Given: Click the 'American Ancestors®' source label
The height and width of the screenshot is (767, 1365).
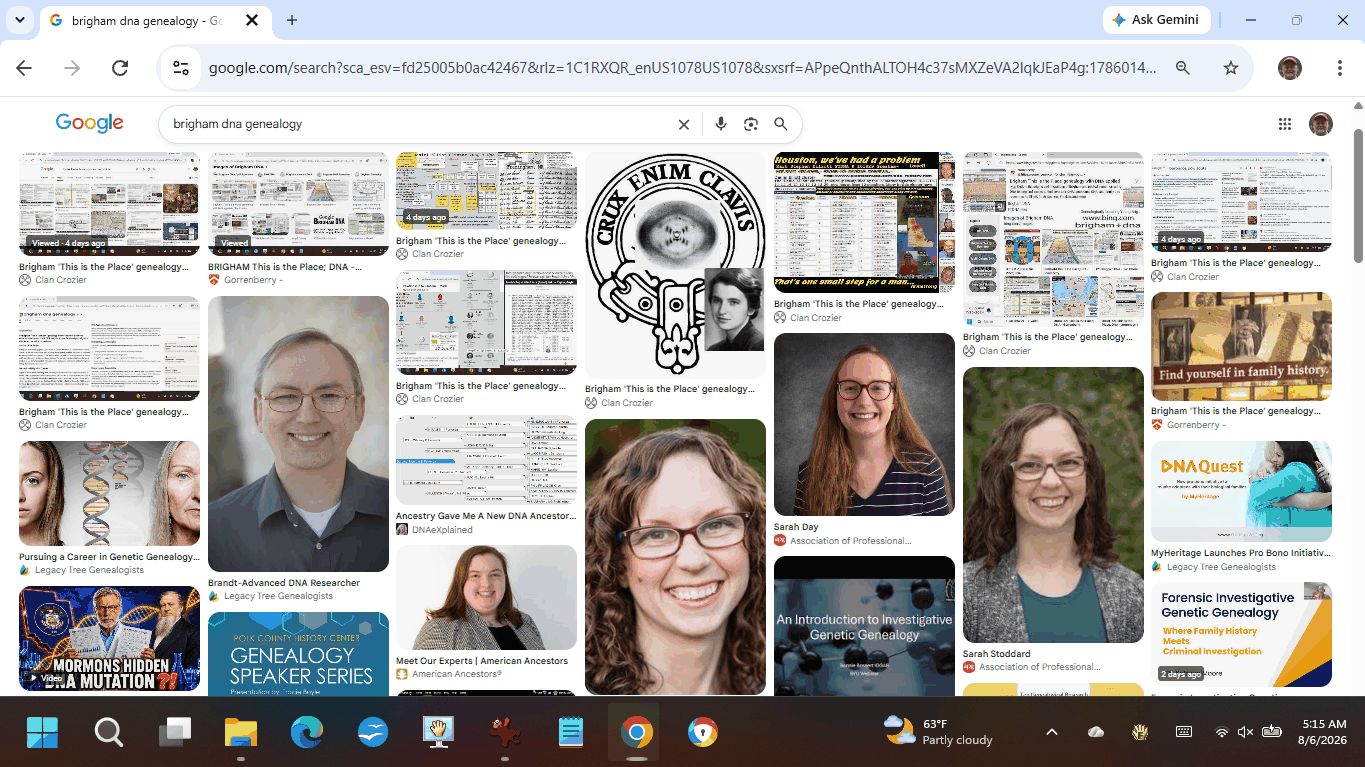Looking at the screenshot, I should pyautogui.click(x=457, y=675).
